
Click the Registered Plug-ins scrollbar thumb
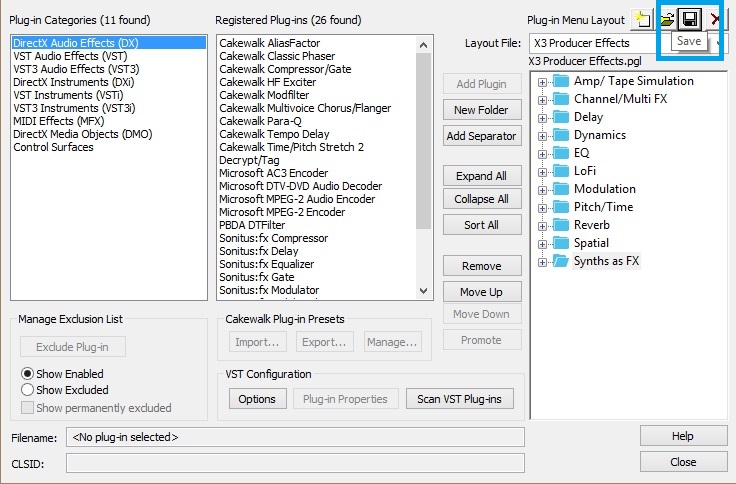(x=423, y=141)
